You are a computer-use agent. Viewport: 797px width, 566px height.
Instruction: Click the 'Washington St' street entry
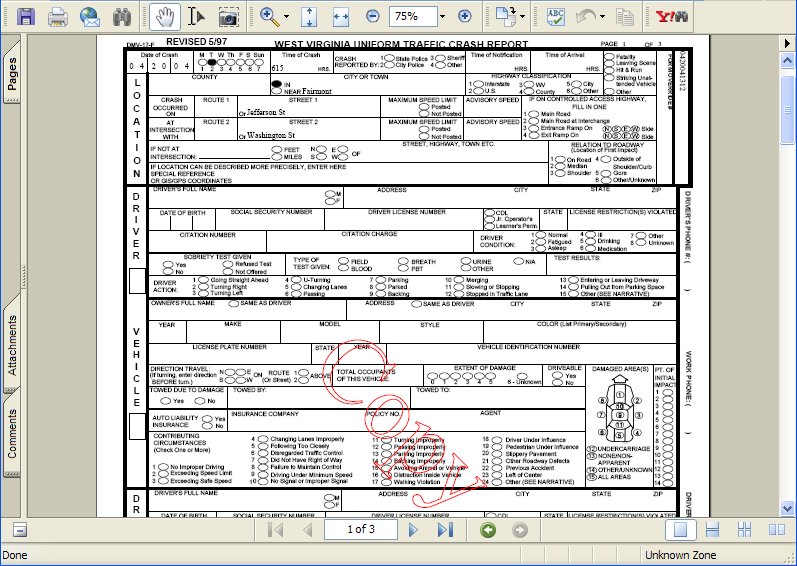[271, 135]
